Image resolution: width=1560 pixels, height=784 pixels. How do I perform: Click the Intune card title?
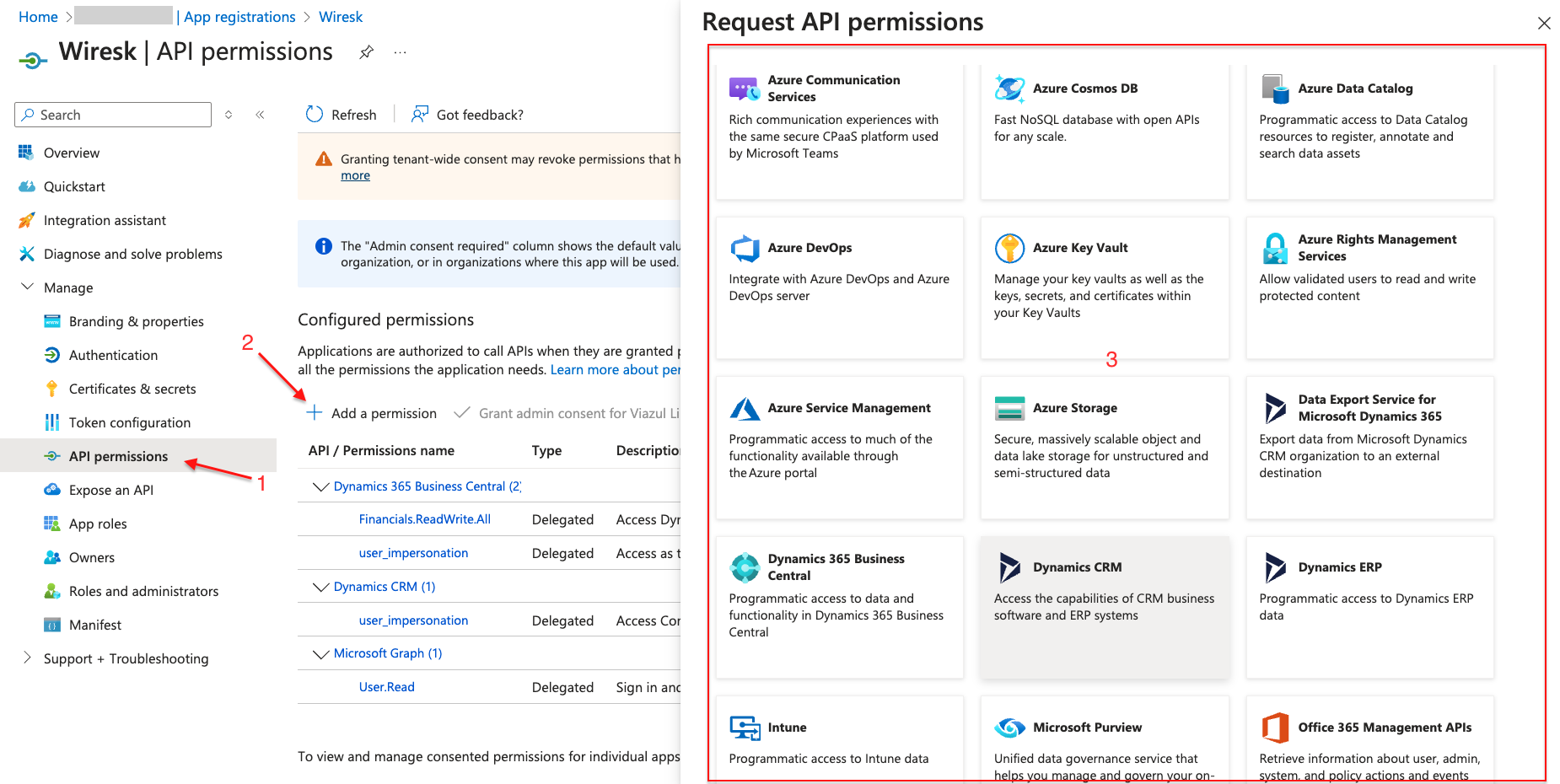787,728
